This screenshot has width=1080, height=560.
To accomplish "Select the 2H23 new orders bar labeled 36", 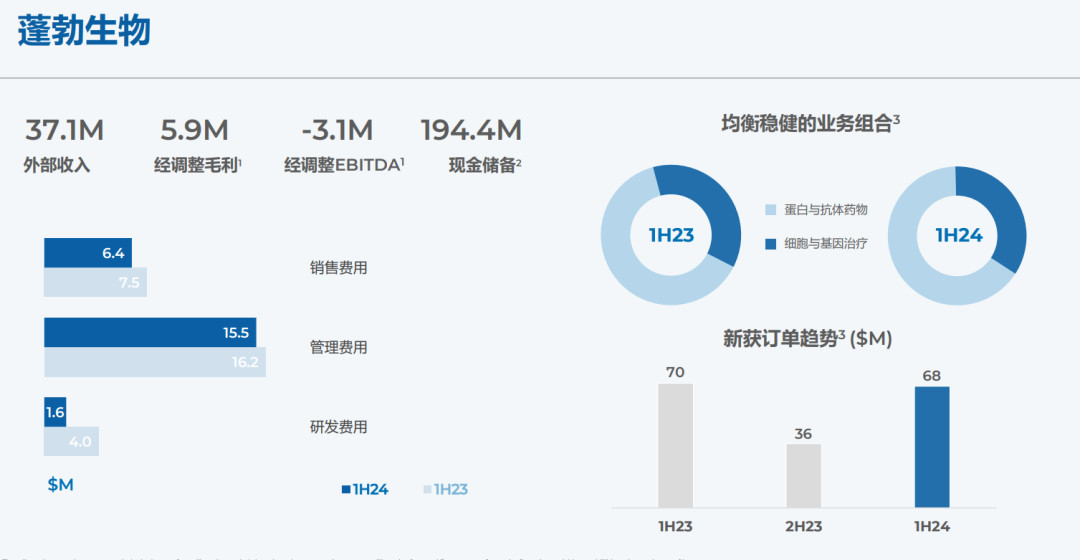I will point(803,476).
